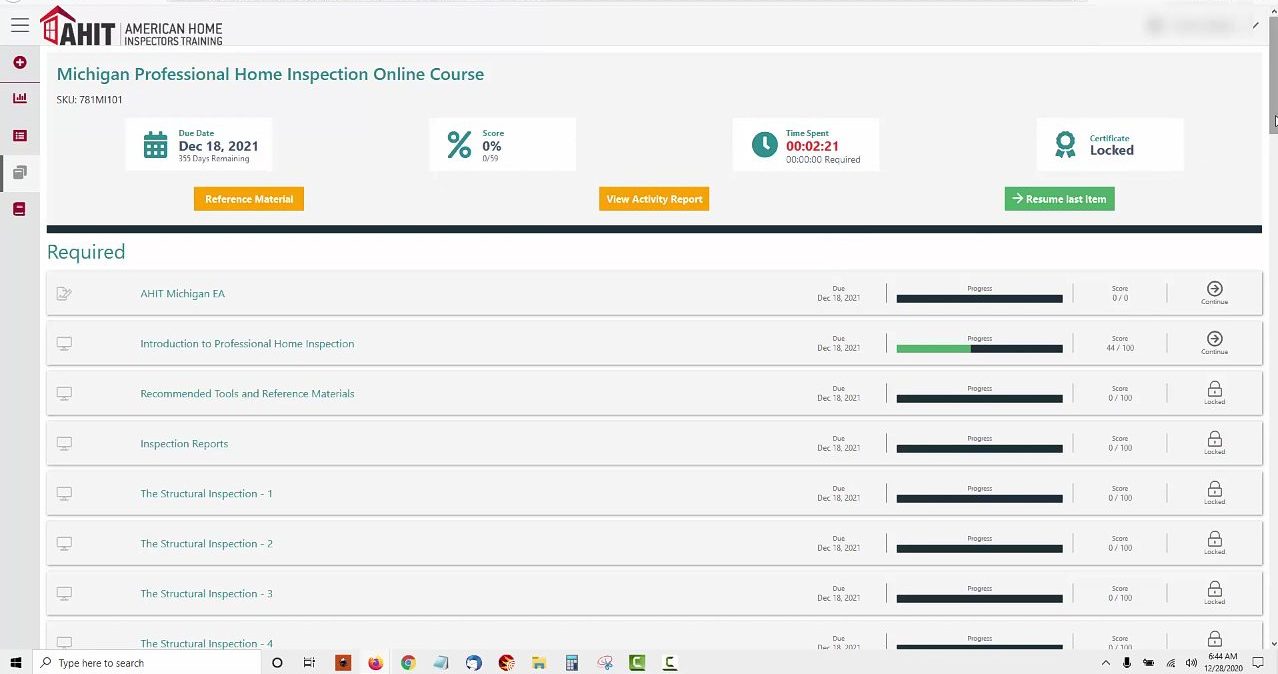Open the bar chart sidebar icon
Viewport: 1278px width, 674px height.
tap(20, 98)
